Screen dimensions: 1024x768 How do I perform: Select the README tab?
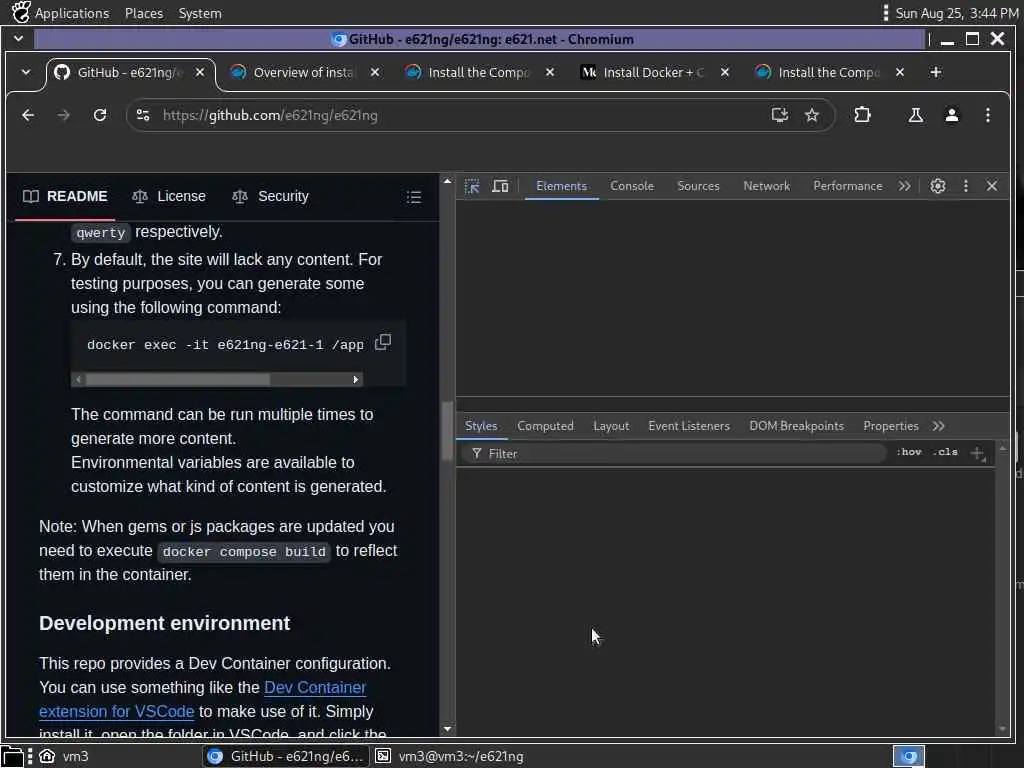tap(65, 197)
